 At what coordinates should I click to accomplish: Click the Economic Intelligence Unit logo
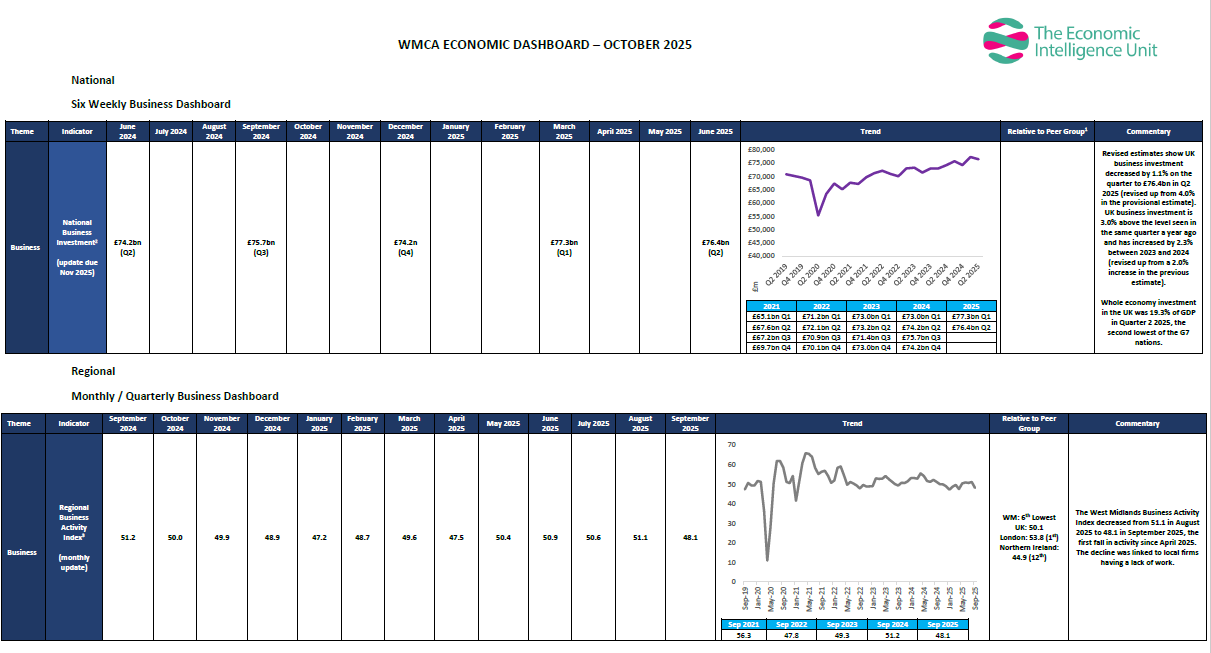coord(1070,41)
